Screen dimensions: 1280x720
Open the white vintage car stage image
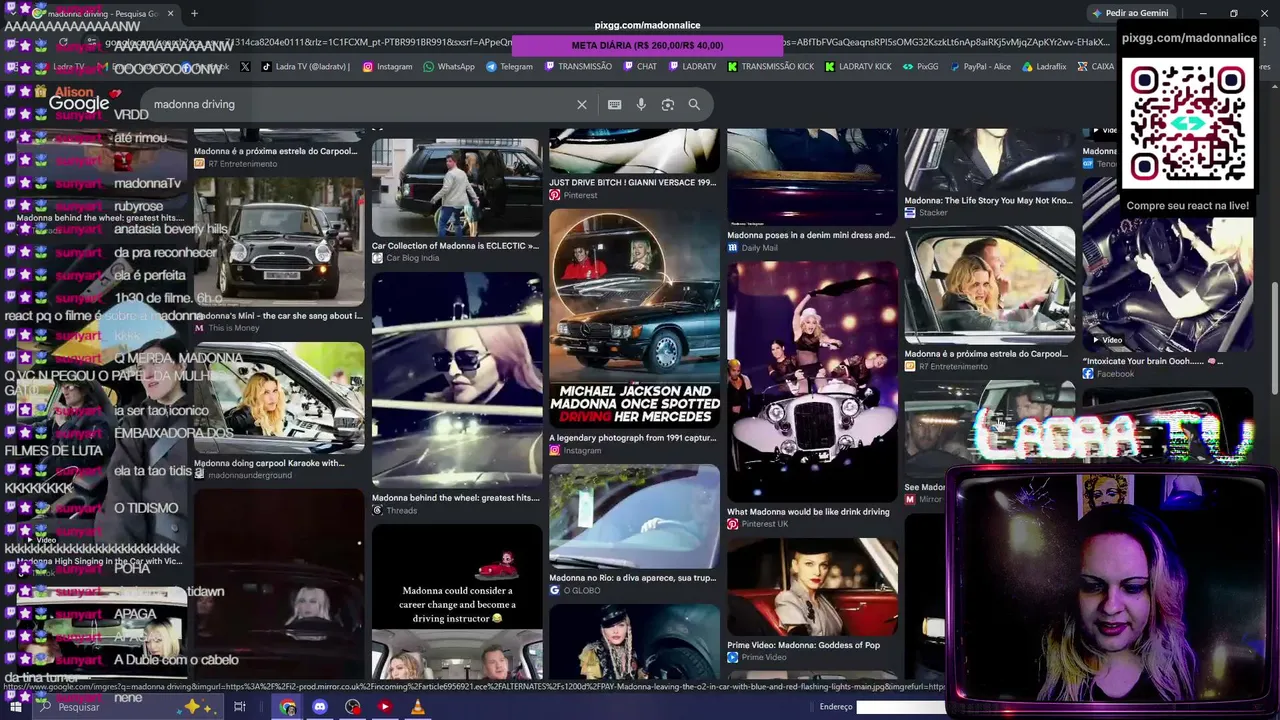pos(812,381)
